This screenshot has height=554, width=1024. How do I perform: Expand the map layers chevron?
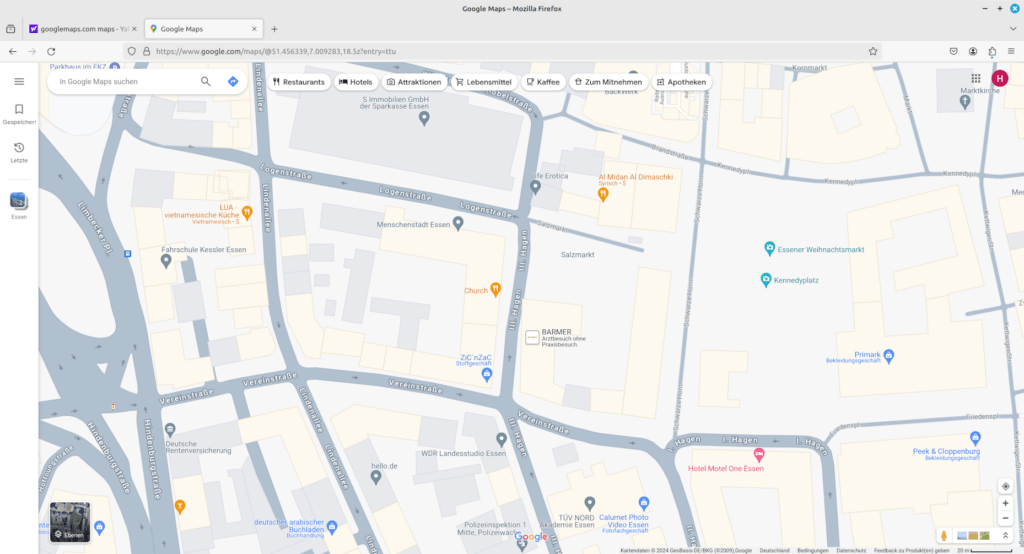click(x=1005, y=536)
